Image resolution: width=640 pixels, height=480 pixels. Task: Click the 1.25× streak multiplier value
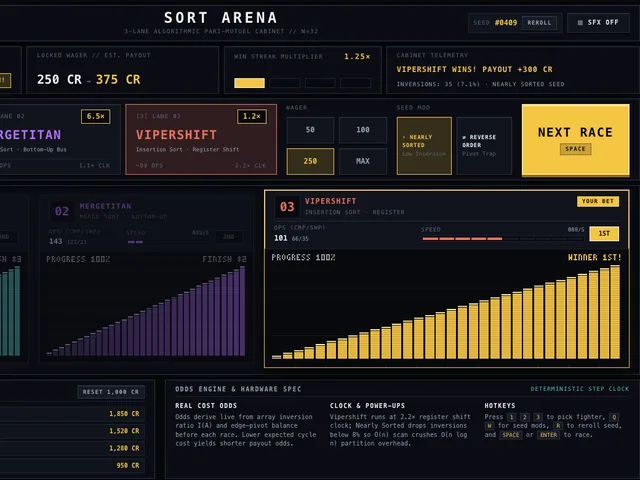coord(357,57)
